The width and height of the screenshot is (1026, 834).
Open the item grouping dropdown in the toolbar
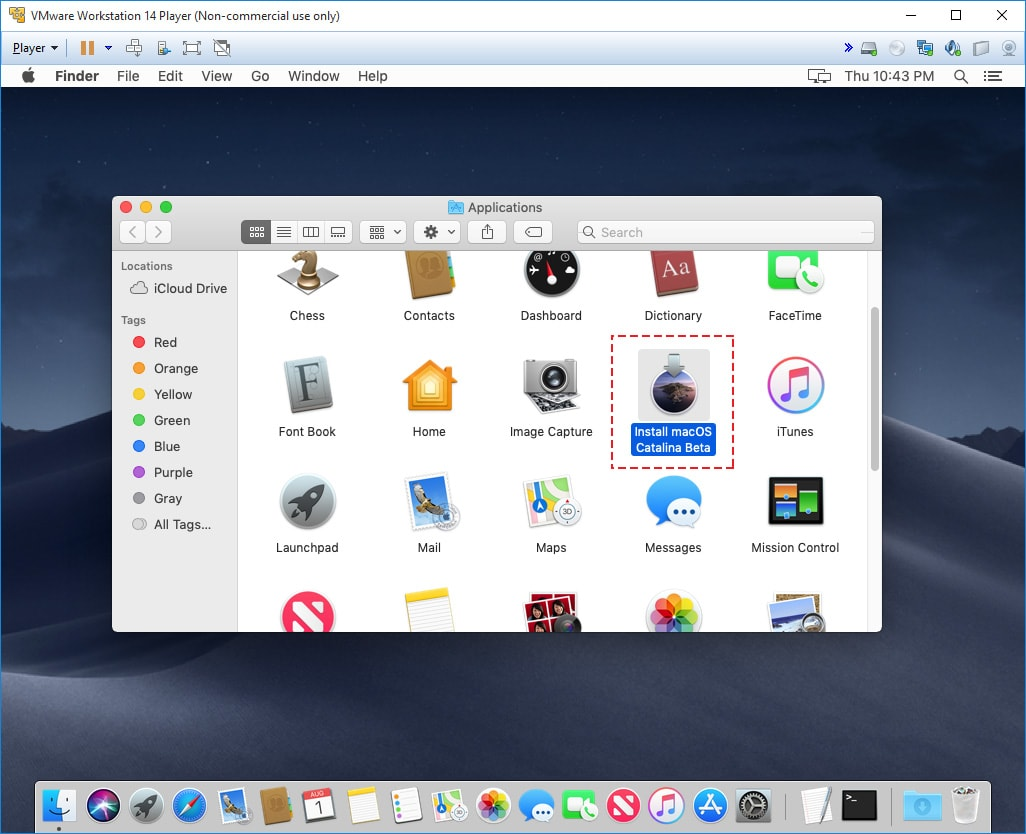383,231
